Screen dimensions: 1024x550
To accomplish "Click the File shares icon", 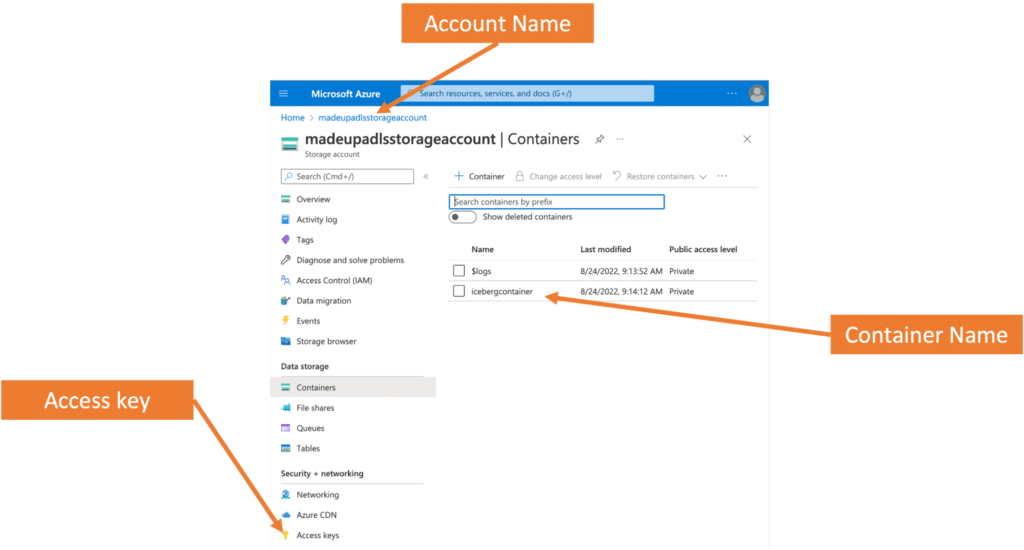I will (x=285, y=408).
